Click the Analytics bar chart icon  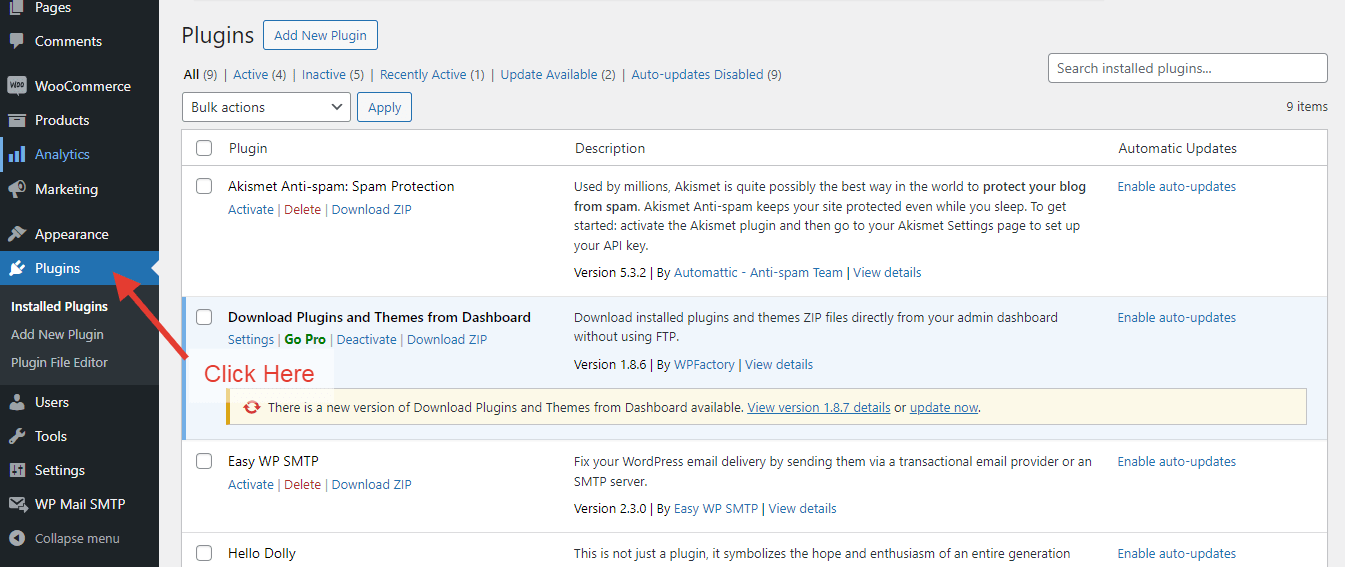click(x=17, y=154)
